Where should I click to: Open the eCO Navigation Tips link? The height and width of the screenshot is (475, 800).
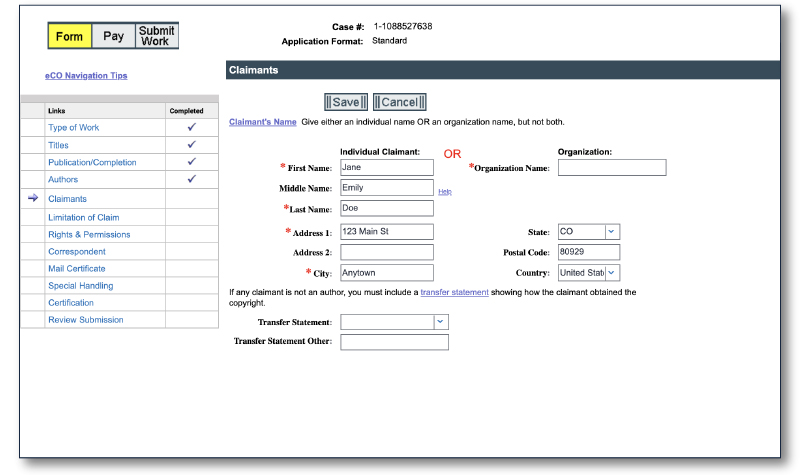point(86,76)
